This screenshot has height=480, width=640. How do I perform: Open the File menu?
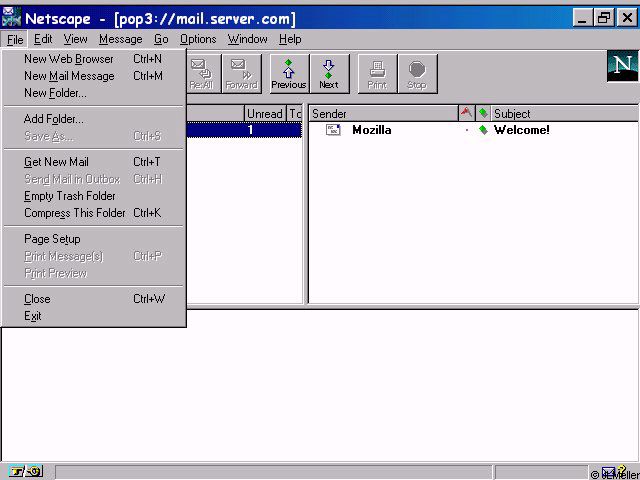[15, 40]
